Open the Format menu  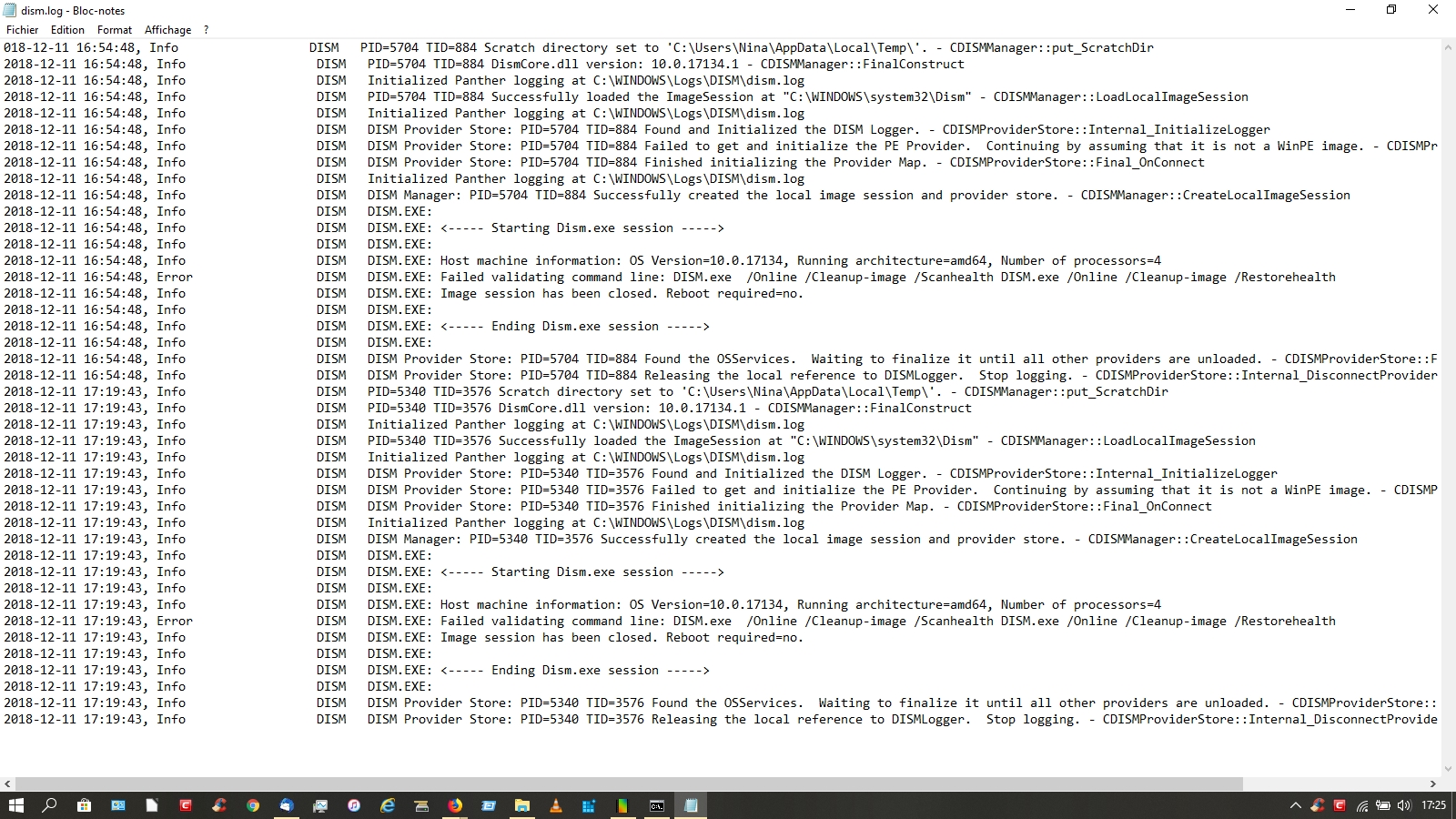click(115, 30)
